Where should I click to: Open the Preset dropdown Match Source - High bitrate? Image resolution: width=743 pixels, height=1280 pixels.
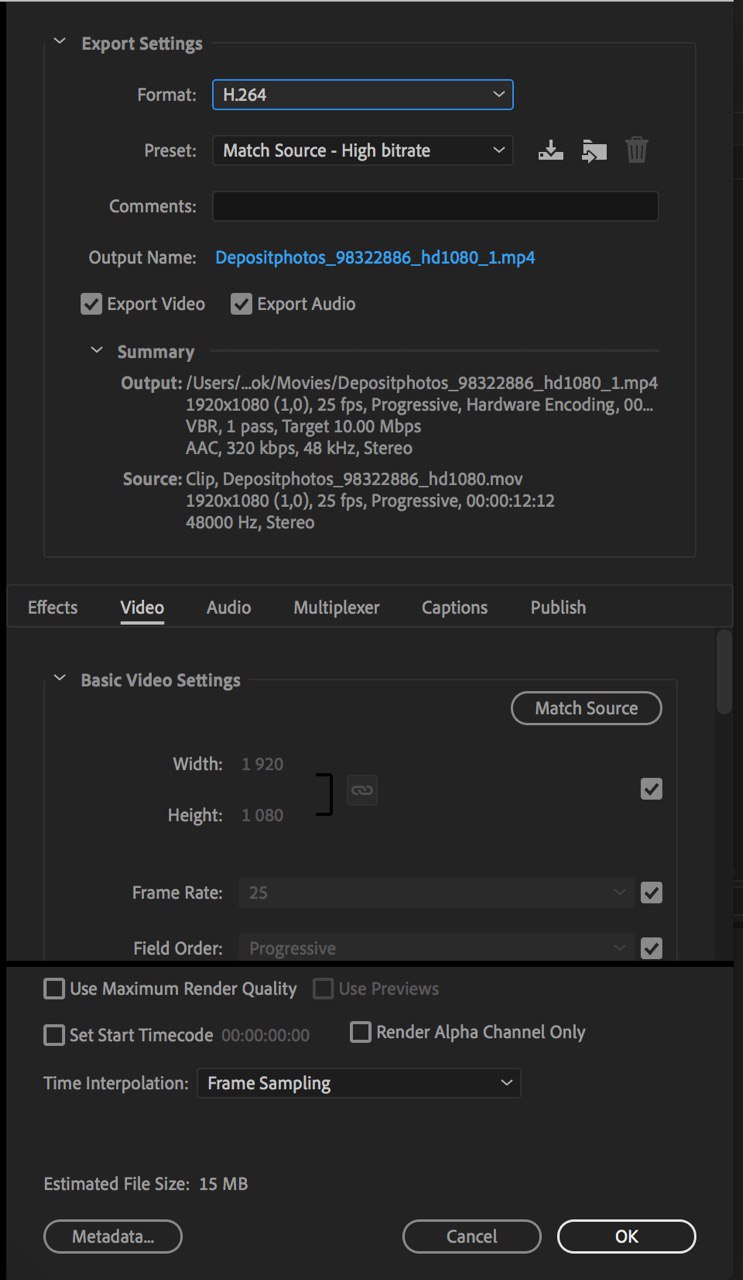(363, 151)
